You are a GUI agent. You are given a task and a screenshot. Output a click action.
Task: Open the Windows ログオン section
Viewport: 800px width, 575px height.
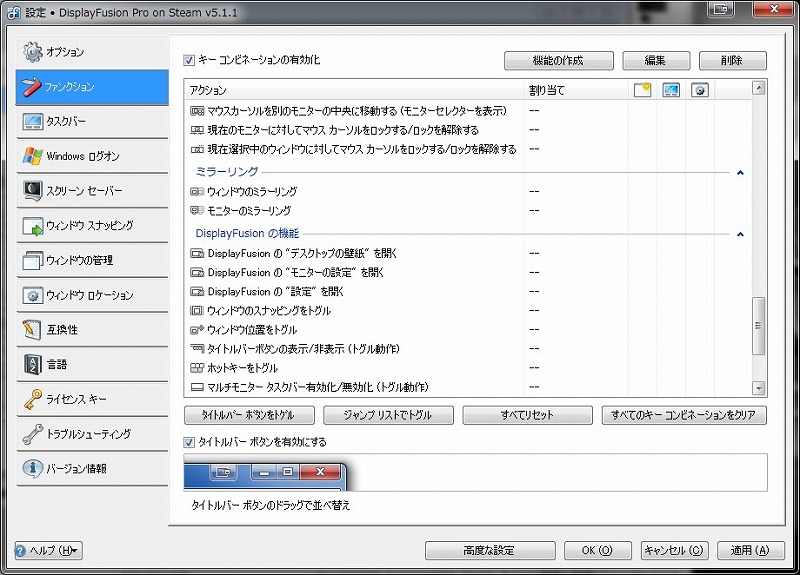coord(92,156)
